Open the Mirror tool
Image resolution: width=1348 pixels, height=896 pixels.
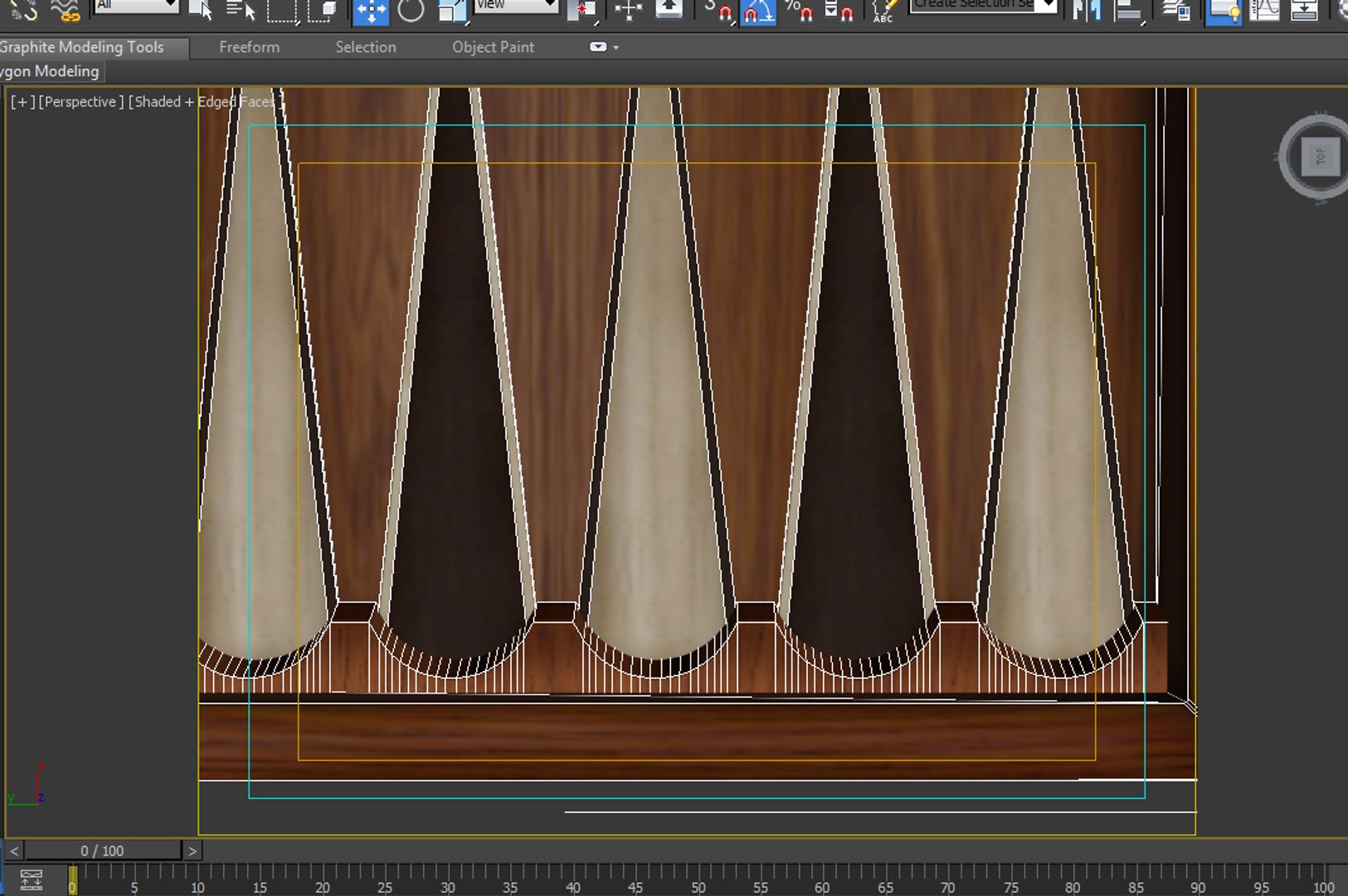1087,10
